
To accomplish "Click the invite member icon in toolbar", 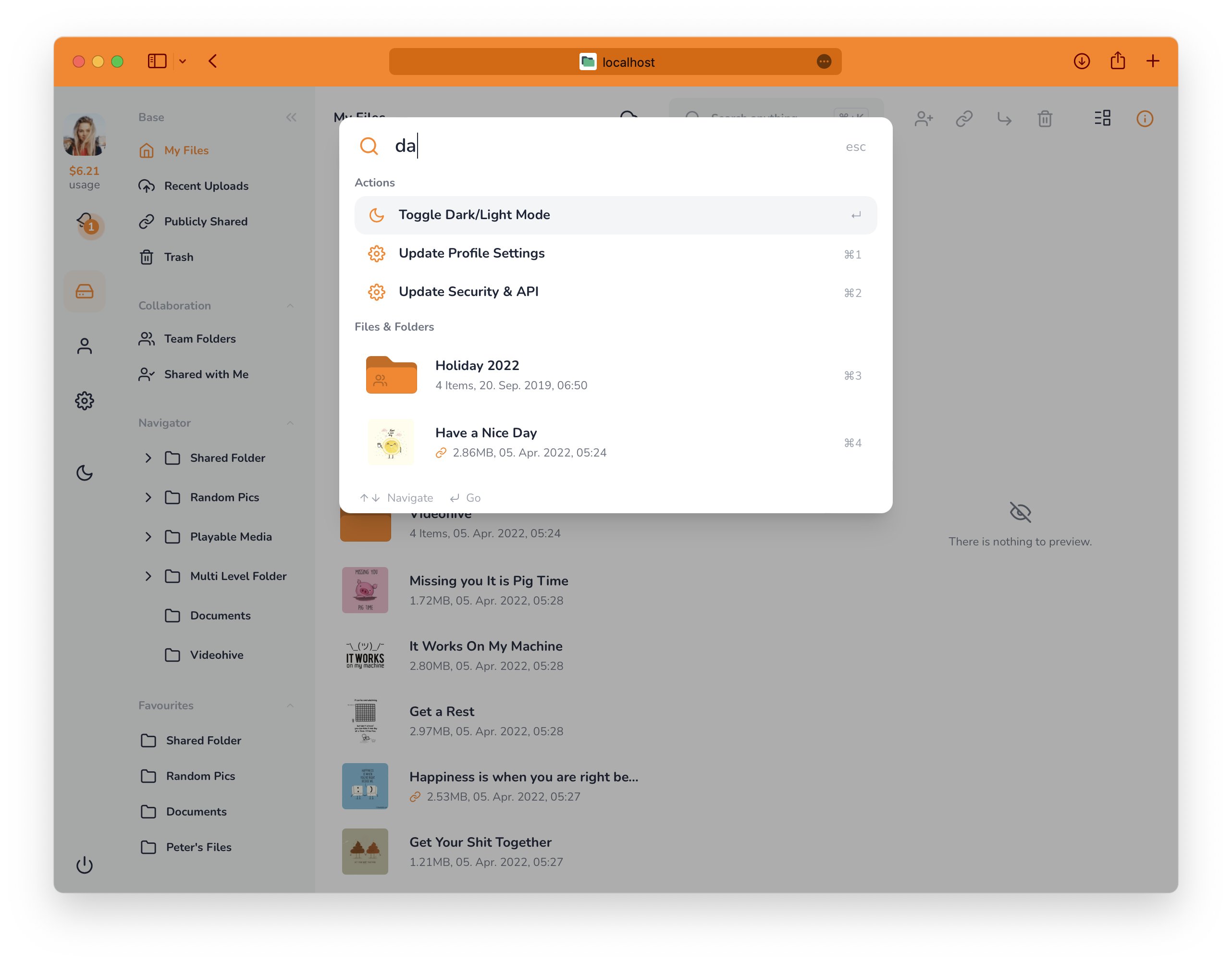I will [924, 119].
